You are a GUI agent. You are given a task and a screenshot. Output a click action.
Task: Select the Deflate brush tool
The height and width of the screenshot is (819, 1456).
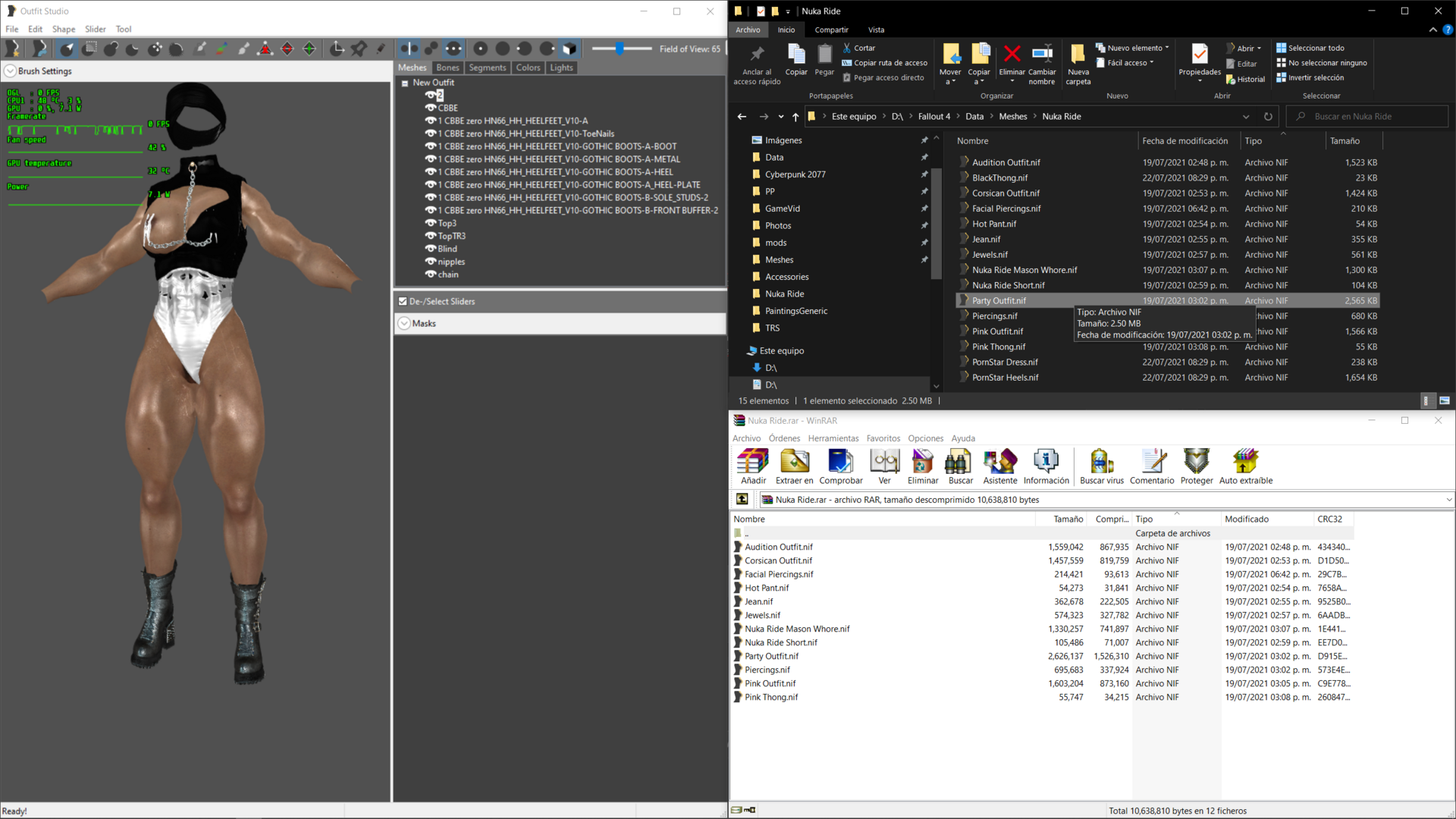[x=133, y=49]
